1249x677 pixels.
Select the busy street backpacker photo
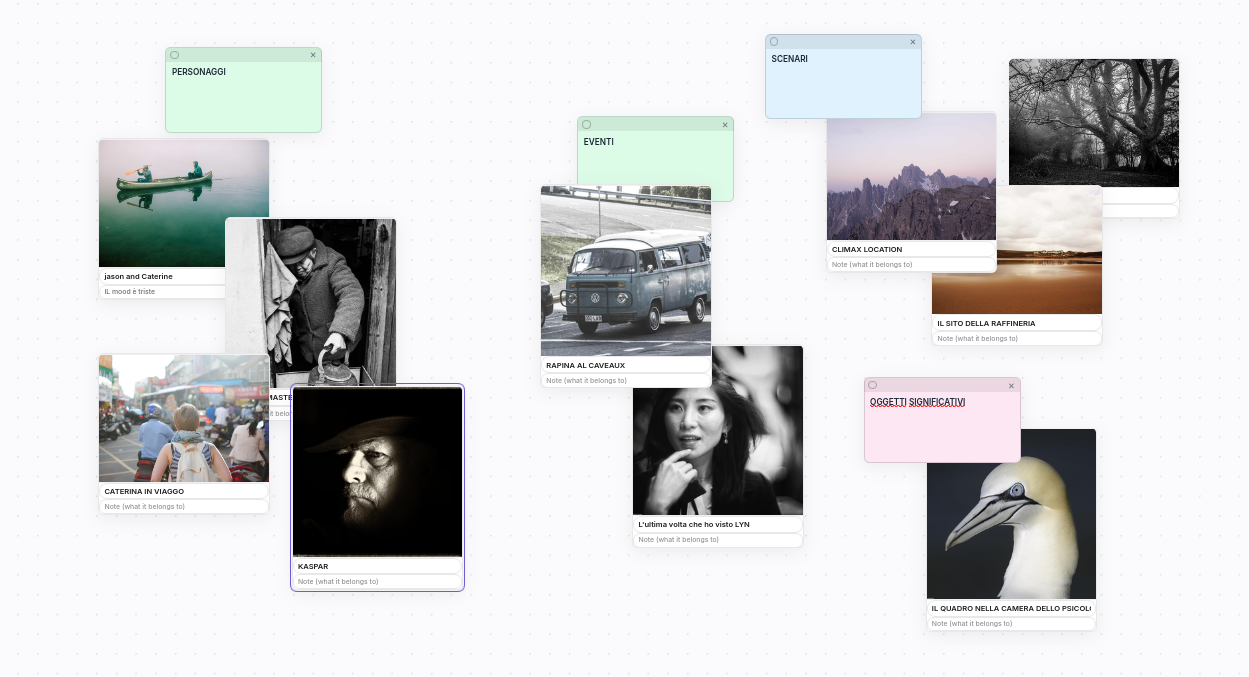pos(184,419)
